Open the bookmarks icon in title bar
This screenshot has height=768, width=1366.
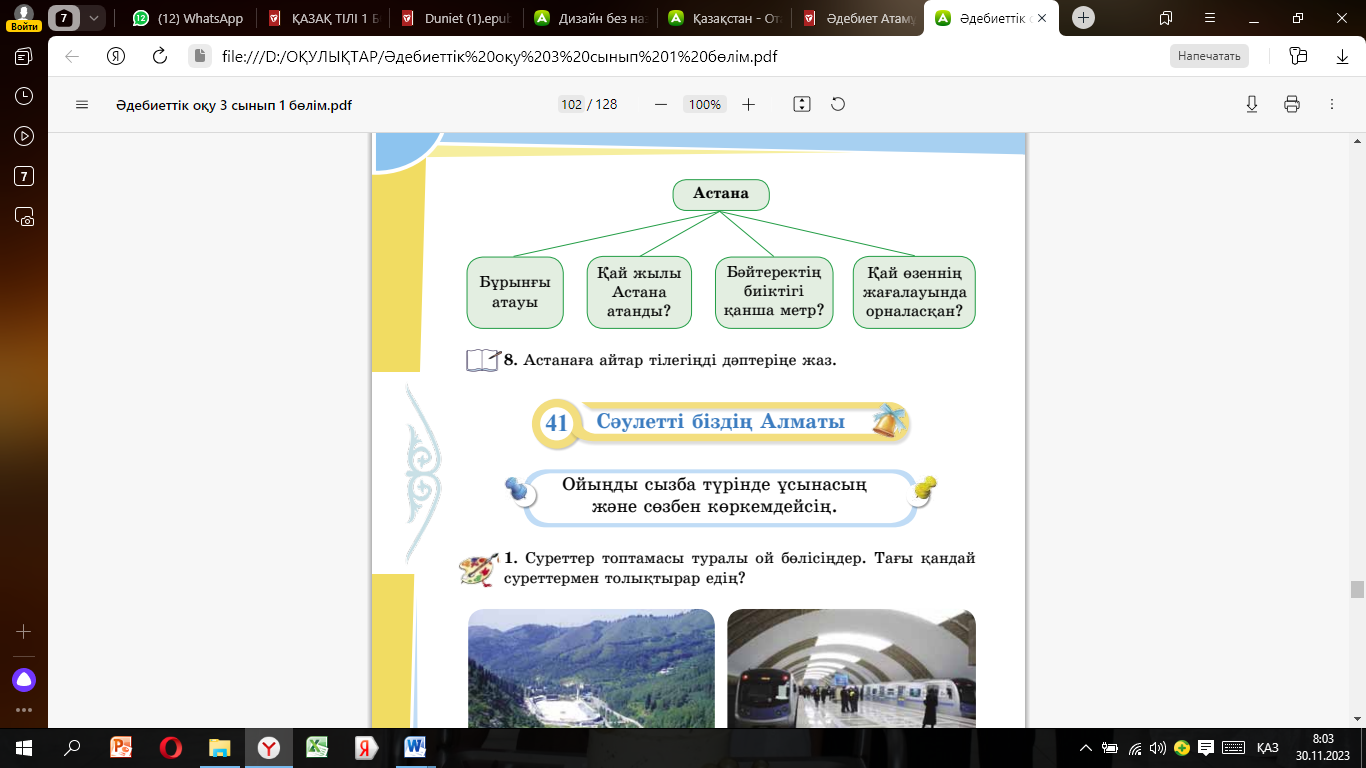(1165, 18)
